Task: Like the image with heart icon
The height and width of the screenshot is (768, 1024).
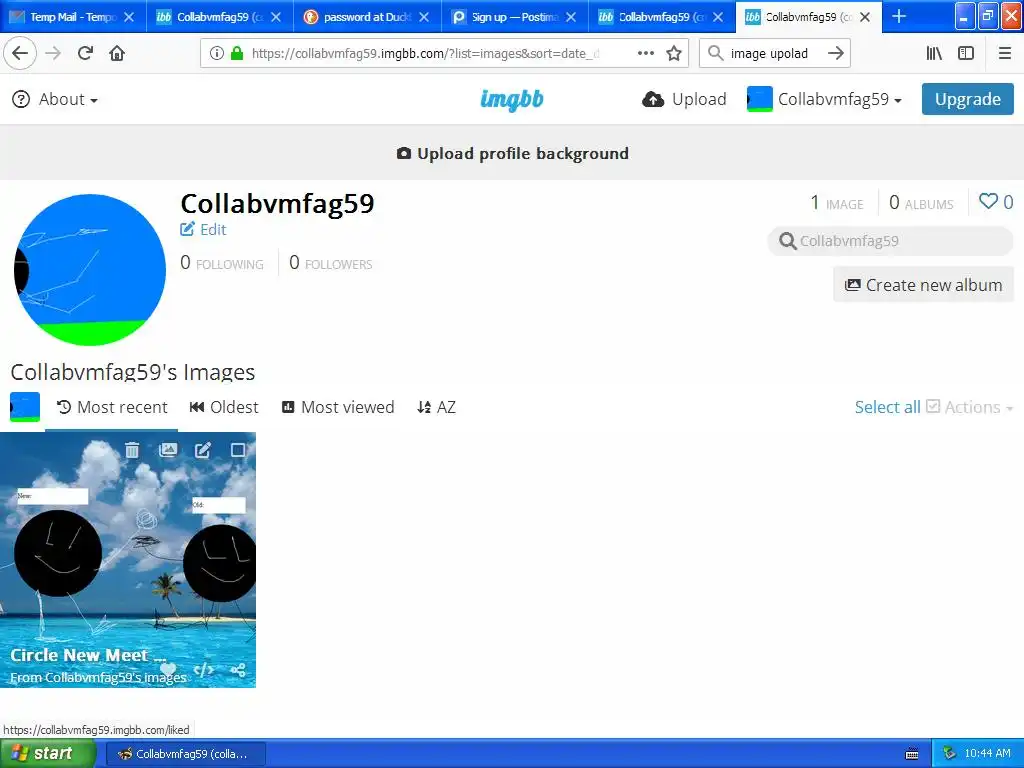Action: (168, 669)
